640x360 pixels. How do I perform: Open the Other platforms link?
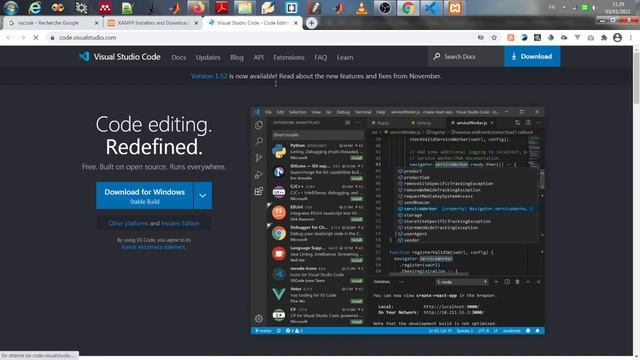(128, 223)
